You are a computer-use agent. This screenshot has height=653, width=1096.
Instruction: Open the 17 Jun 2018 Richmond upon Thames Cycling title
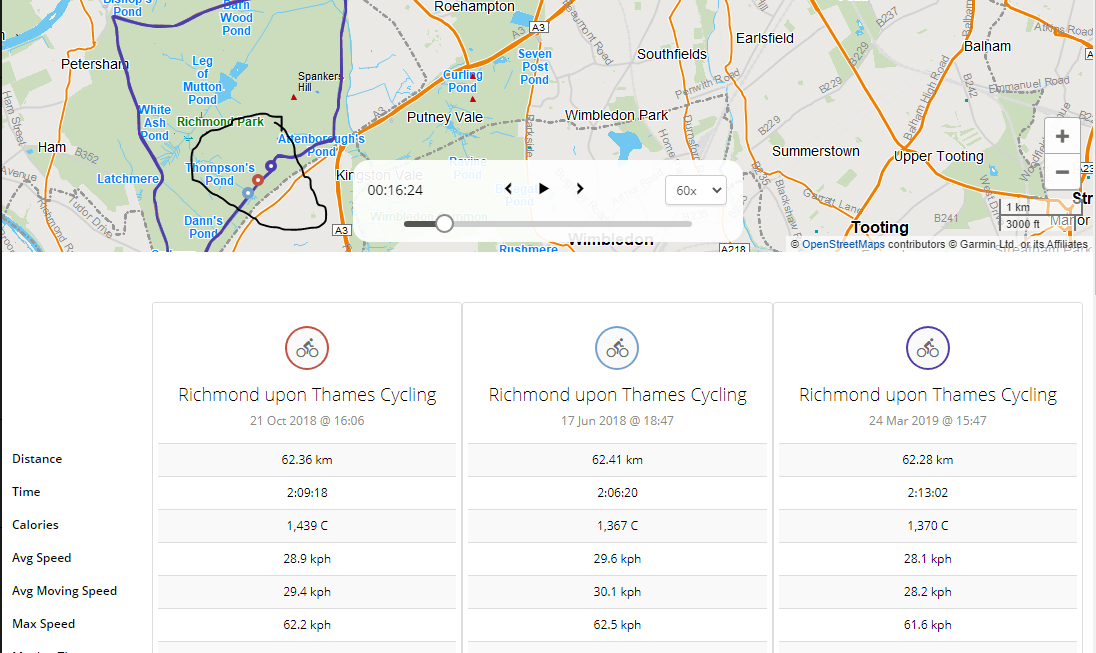(x=617, y=395)
